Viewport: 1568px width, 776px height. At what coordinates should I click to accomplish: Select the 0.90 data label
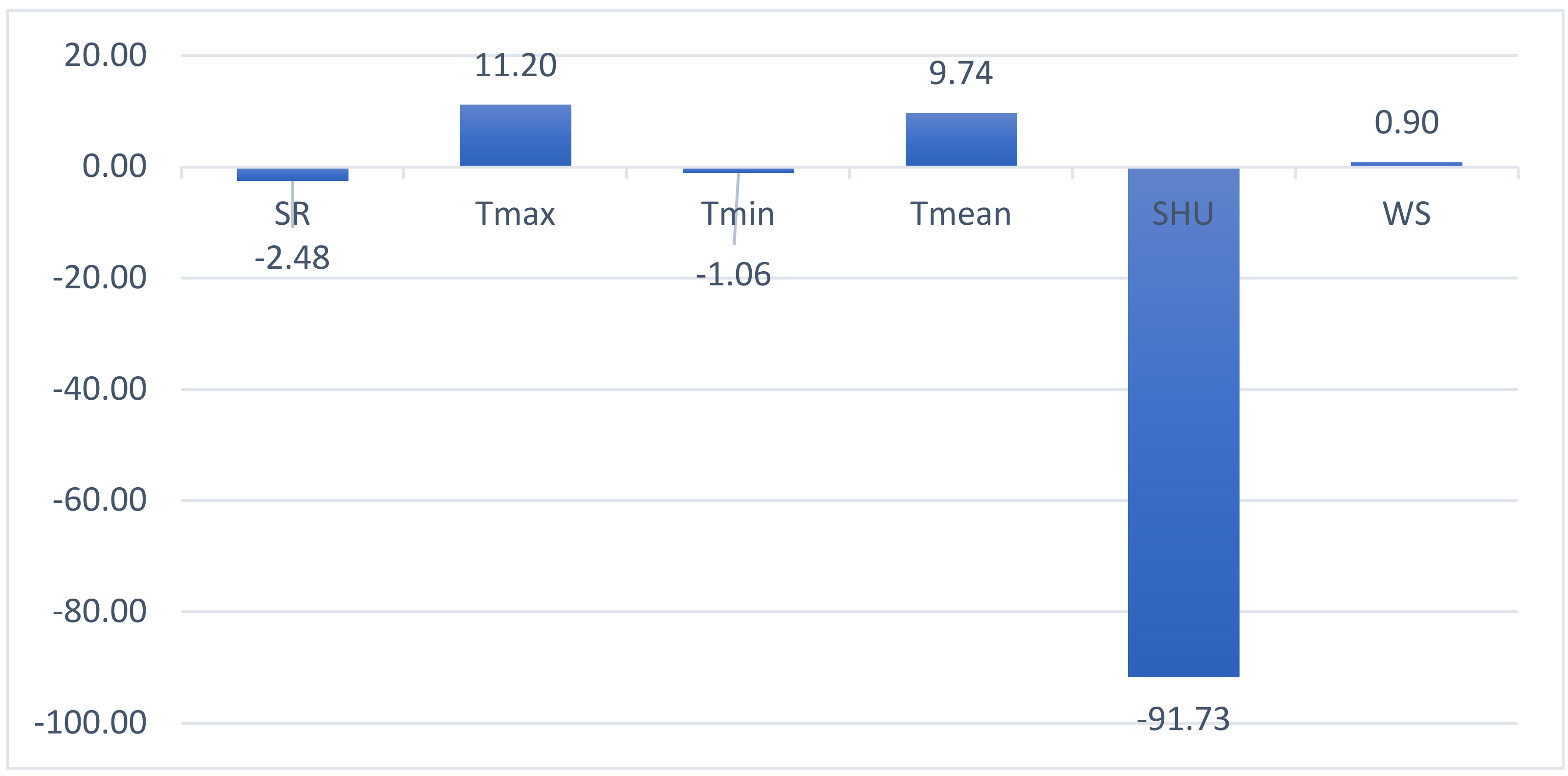(1406, 123)
